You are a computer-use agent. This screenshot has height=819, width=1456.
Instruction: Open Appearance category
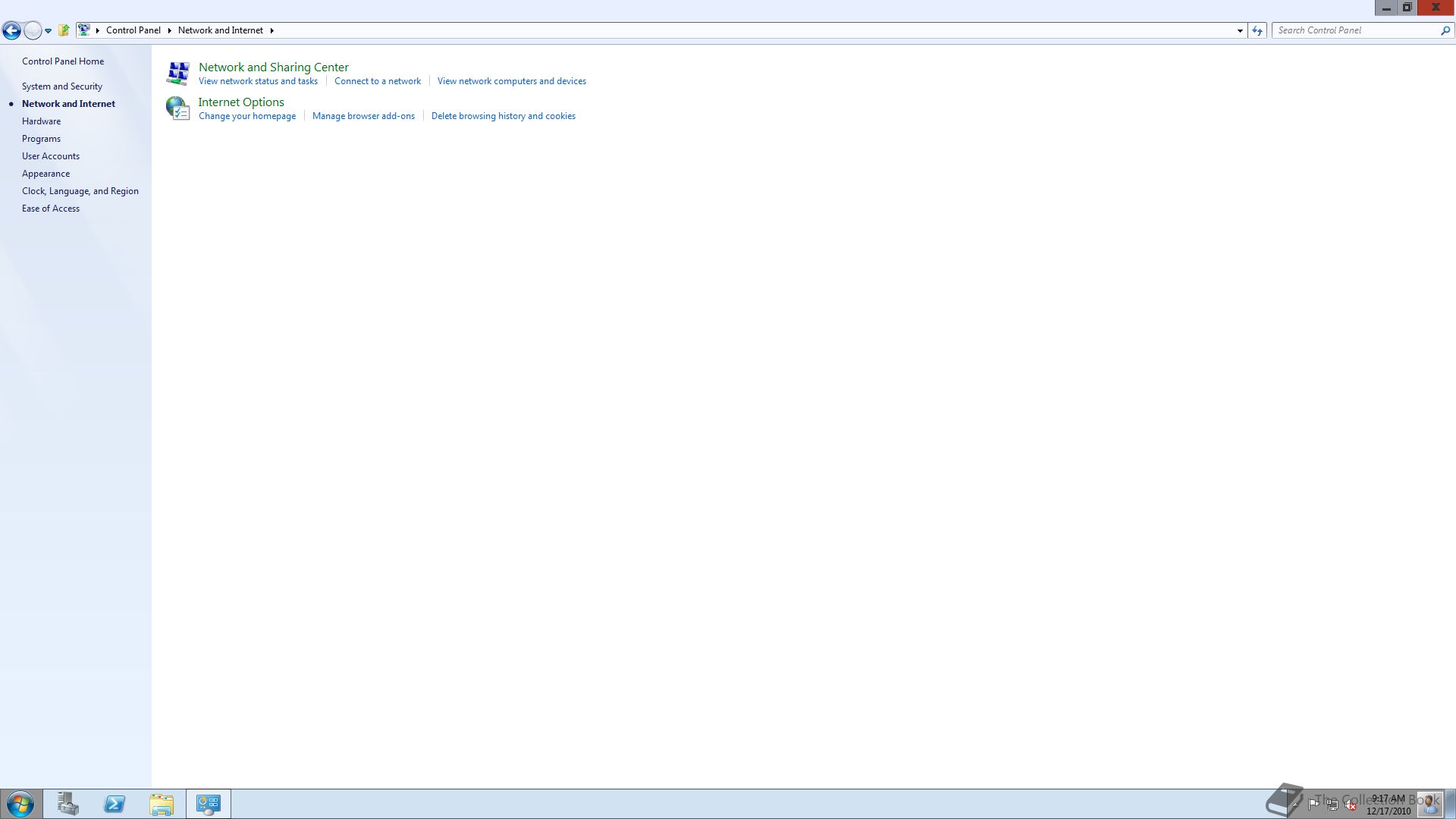coord(45,174)
